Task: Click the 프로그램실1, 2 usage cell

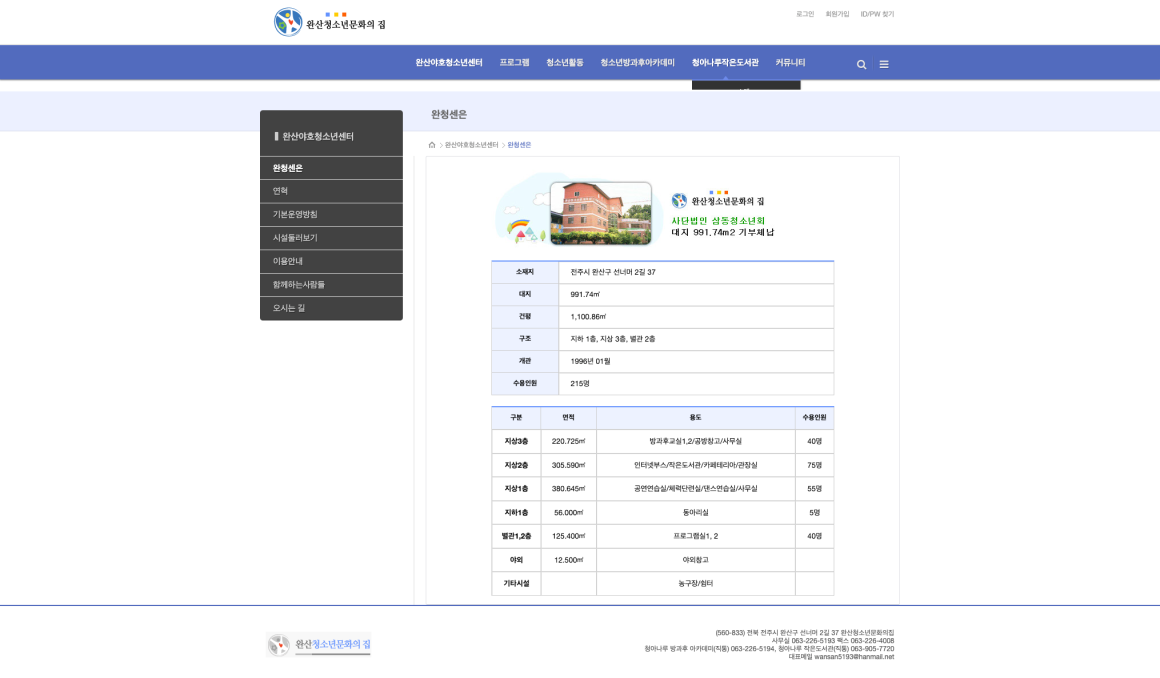Action: coord(695,536)
